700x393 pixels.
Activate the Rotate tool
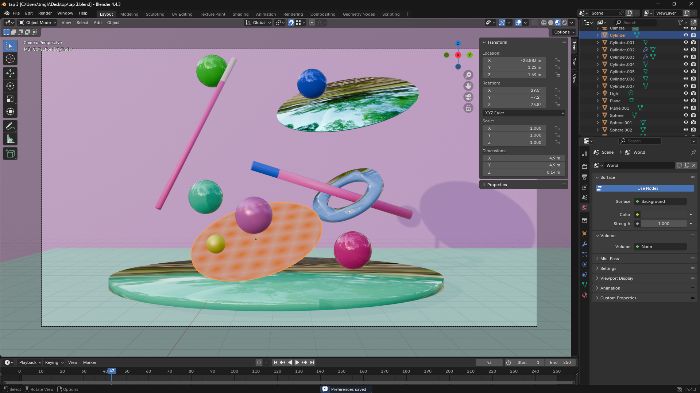tap(10, 86)
